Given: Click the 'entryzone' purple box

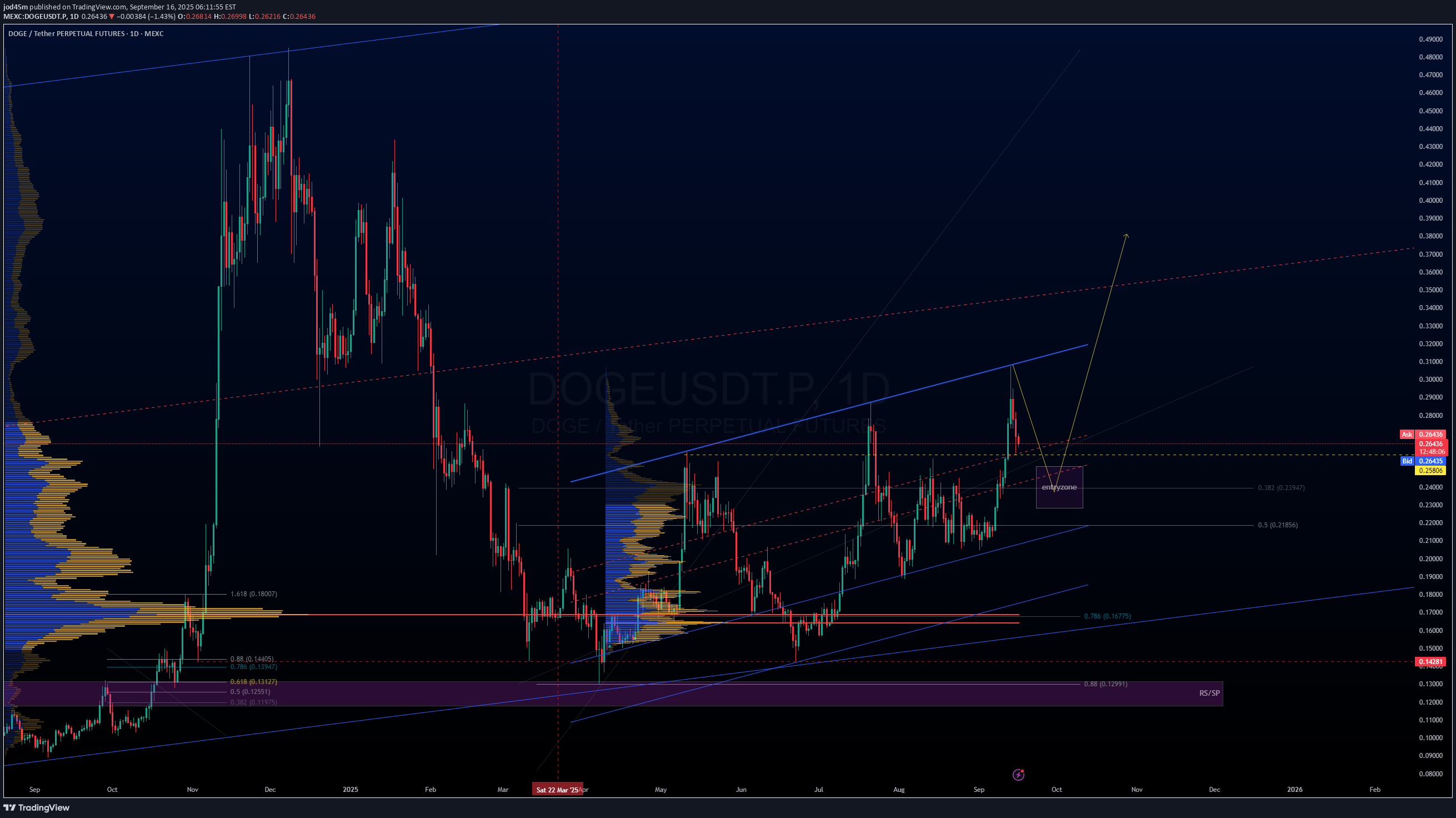Looking at the screenshot, I should (1059, 487).
